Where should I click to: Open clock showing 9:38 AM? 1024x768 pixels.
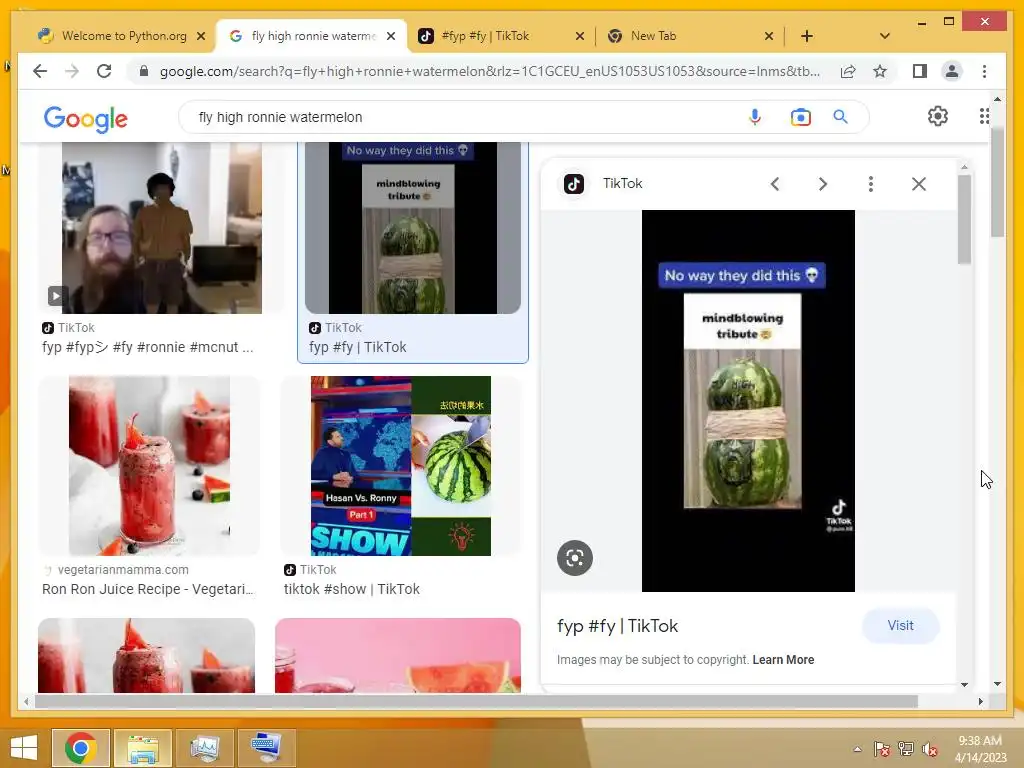[980, 748]
